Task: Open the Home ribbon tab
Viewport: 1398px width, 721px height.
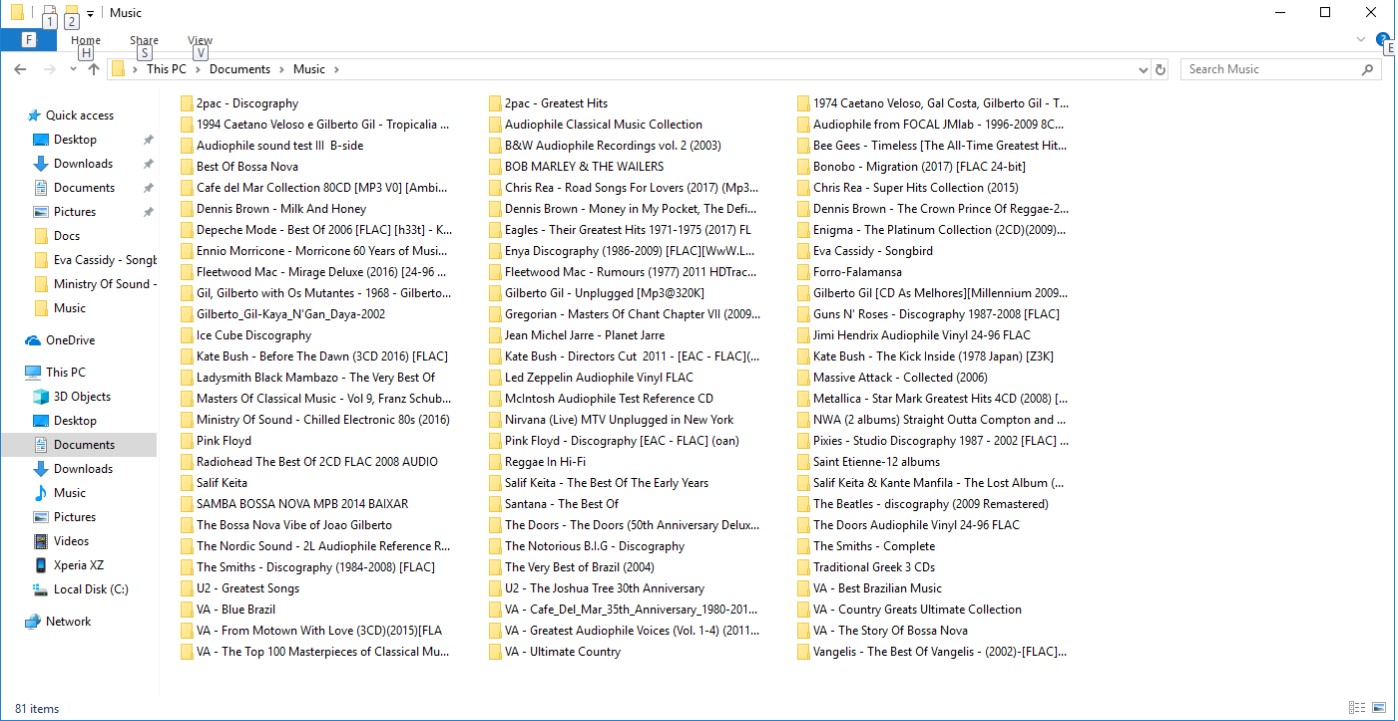Action: [x=86, y=41]
